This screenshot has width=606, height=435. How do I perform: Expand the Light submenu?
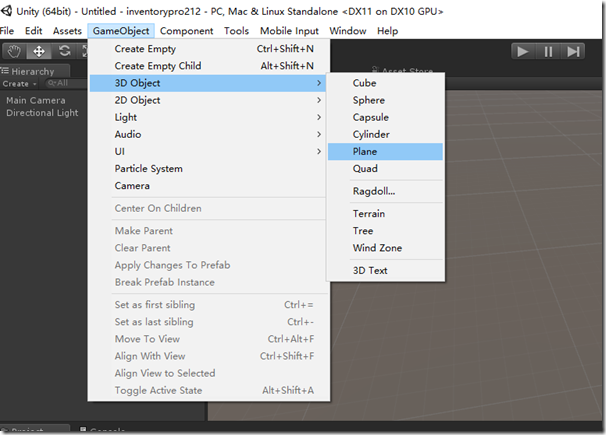(208, 117)
